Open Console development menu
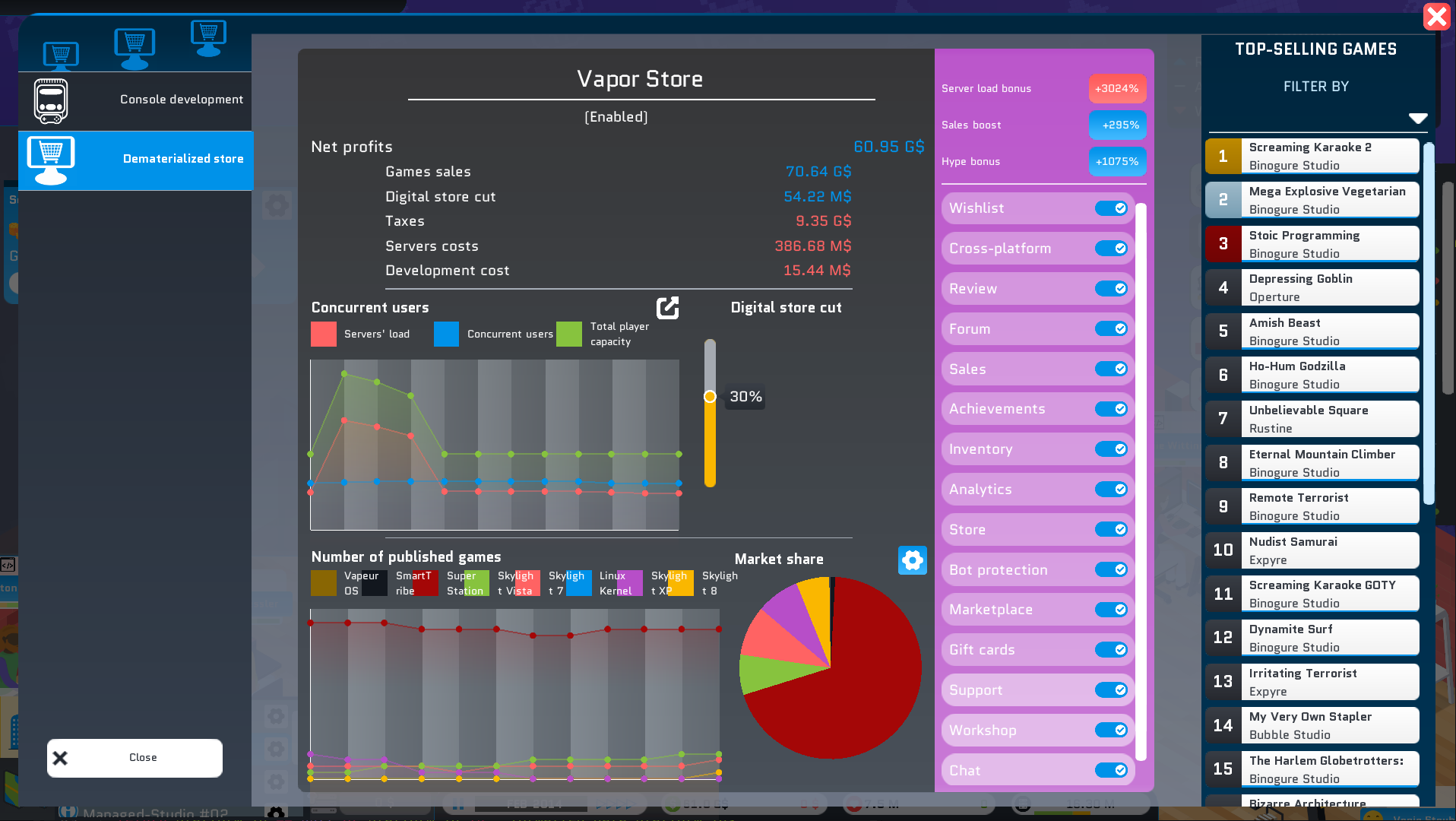 point(135,100)
